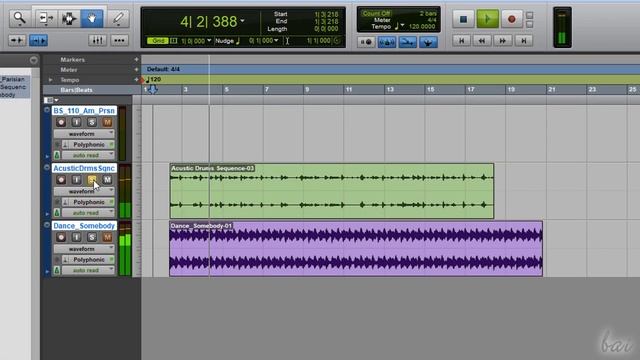The image size is (640, 360).
Task: Toggle input monitoring on BS_110_Am_Prsn track
Action: point(76,122)
